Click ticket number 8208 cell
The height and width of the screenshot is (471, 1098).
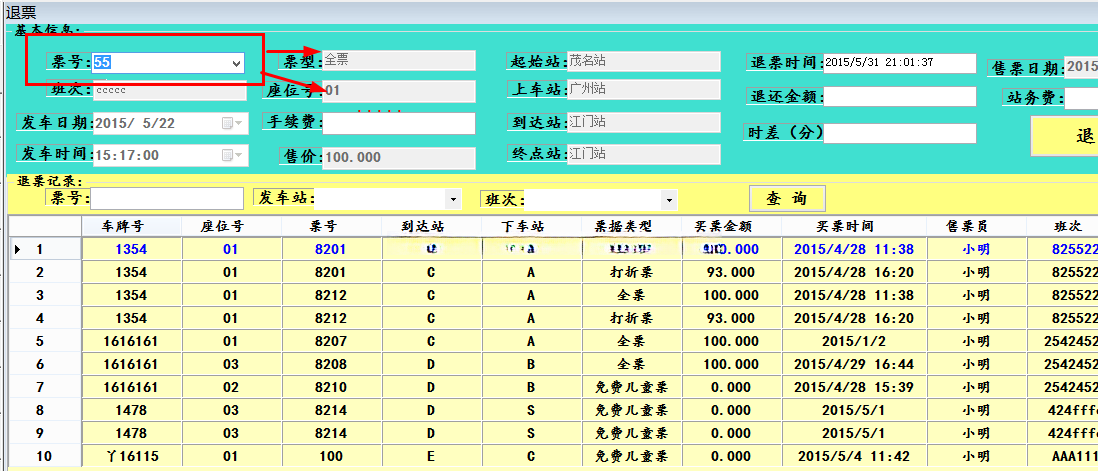click(x=332, y=365)
